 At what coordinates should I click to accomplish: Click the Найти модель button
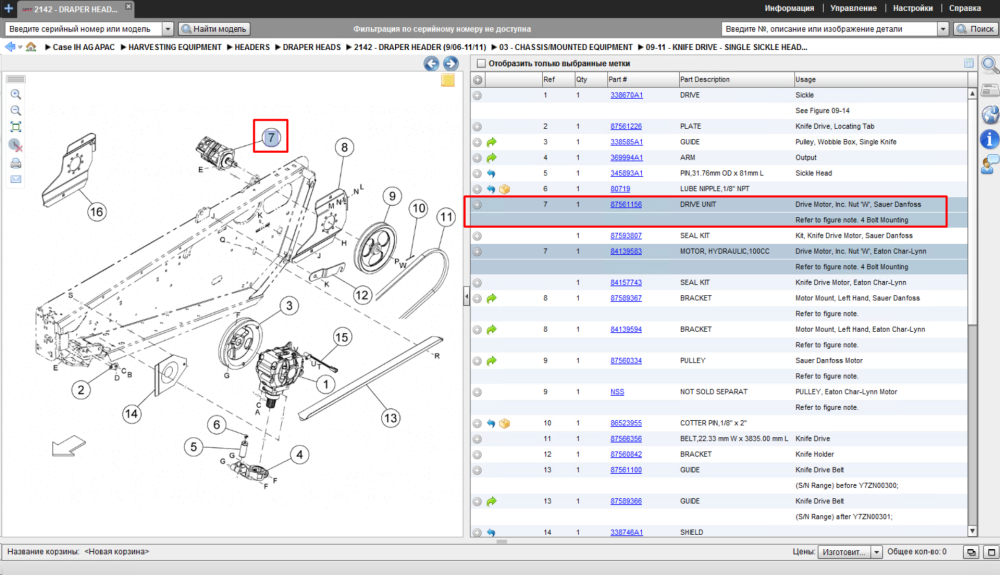[214, 29]
